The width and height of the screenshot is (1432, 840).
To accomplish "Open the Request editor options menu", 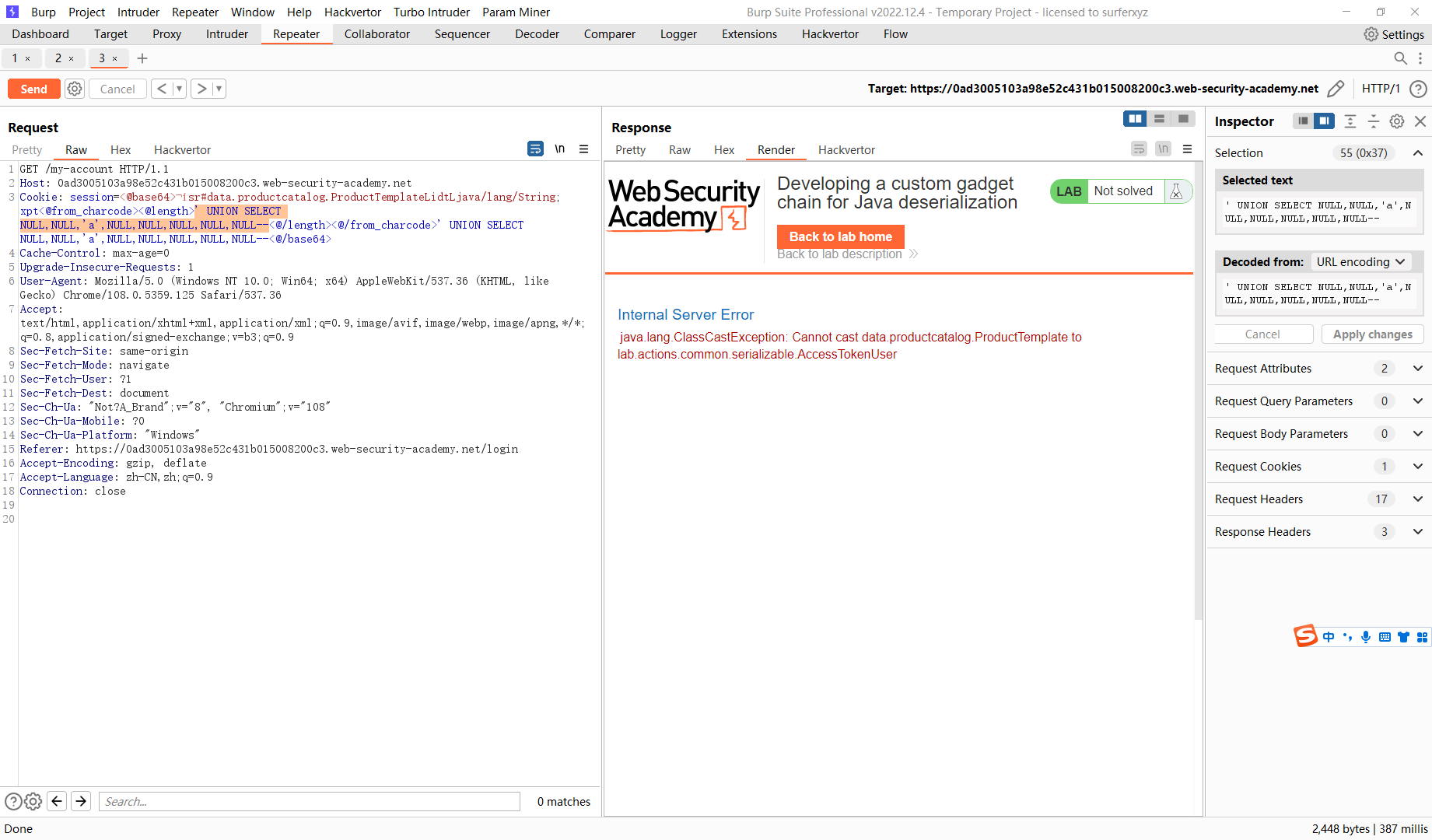I will (584, 149).
